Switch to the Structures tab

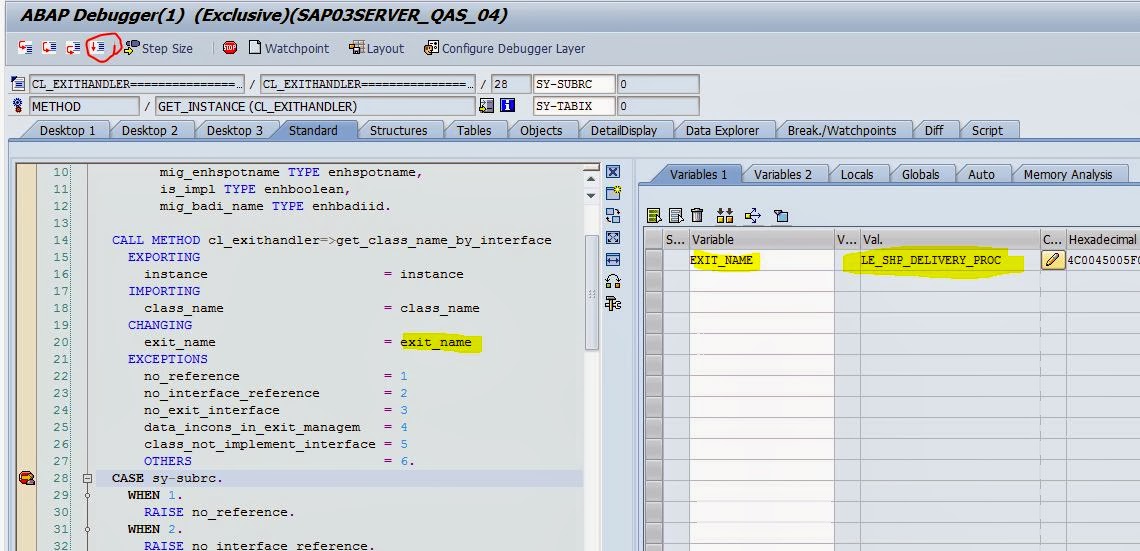coord(398,130)
